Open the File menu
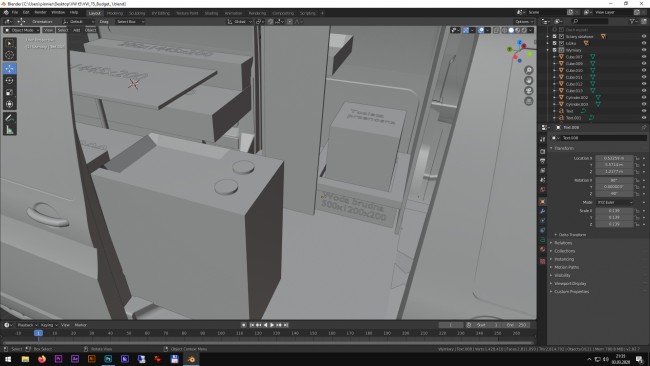This screenshot has width=650, height=366. 15,13
